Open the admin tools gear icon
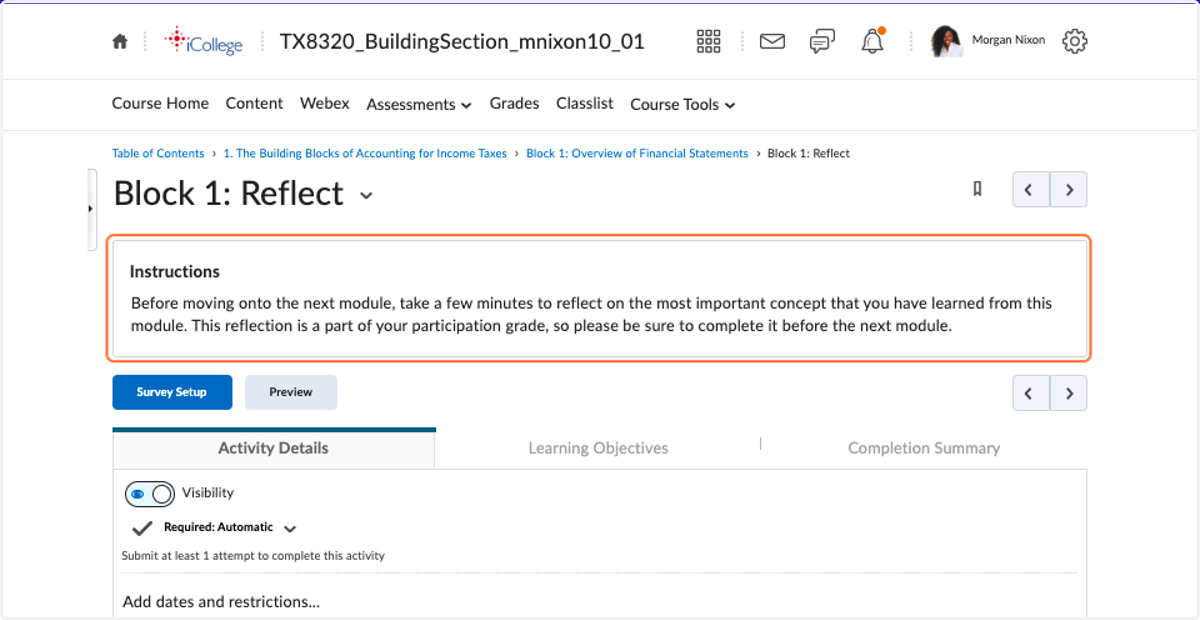 point(1075,41)
